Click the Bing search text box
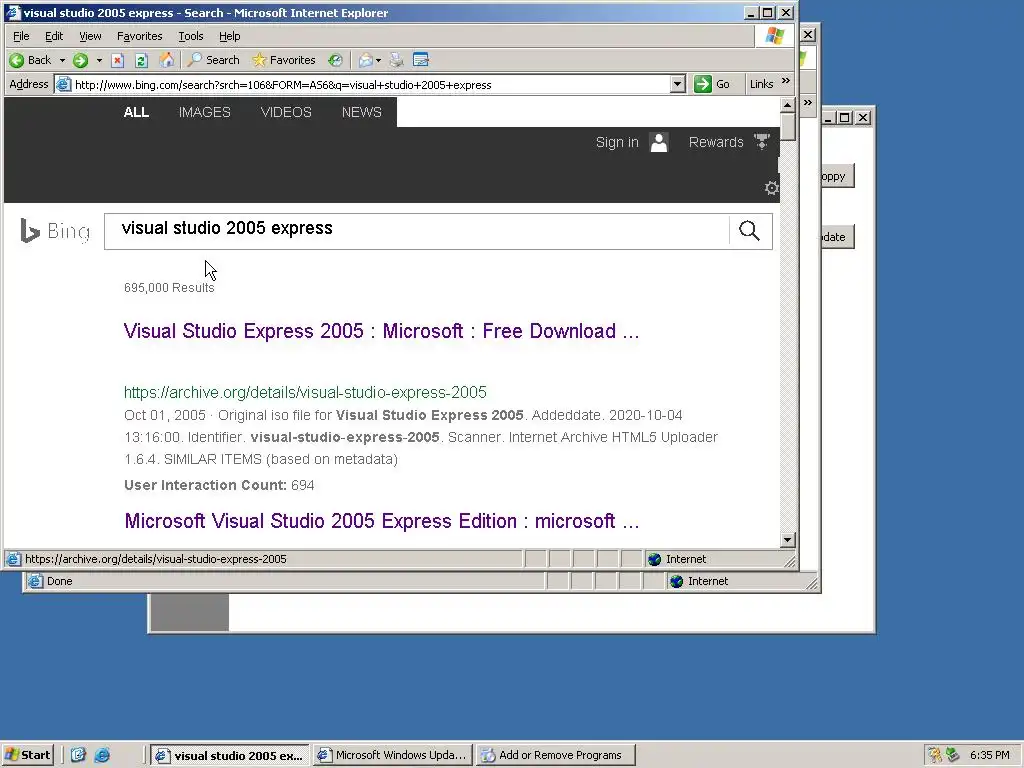The image size is (1024, 768). (417, 231)
